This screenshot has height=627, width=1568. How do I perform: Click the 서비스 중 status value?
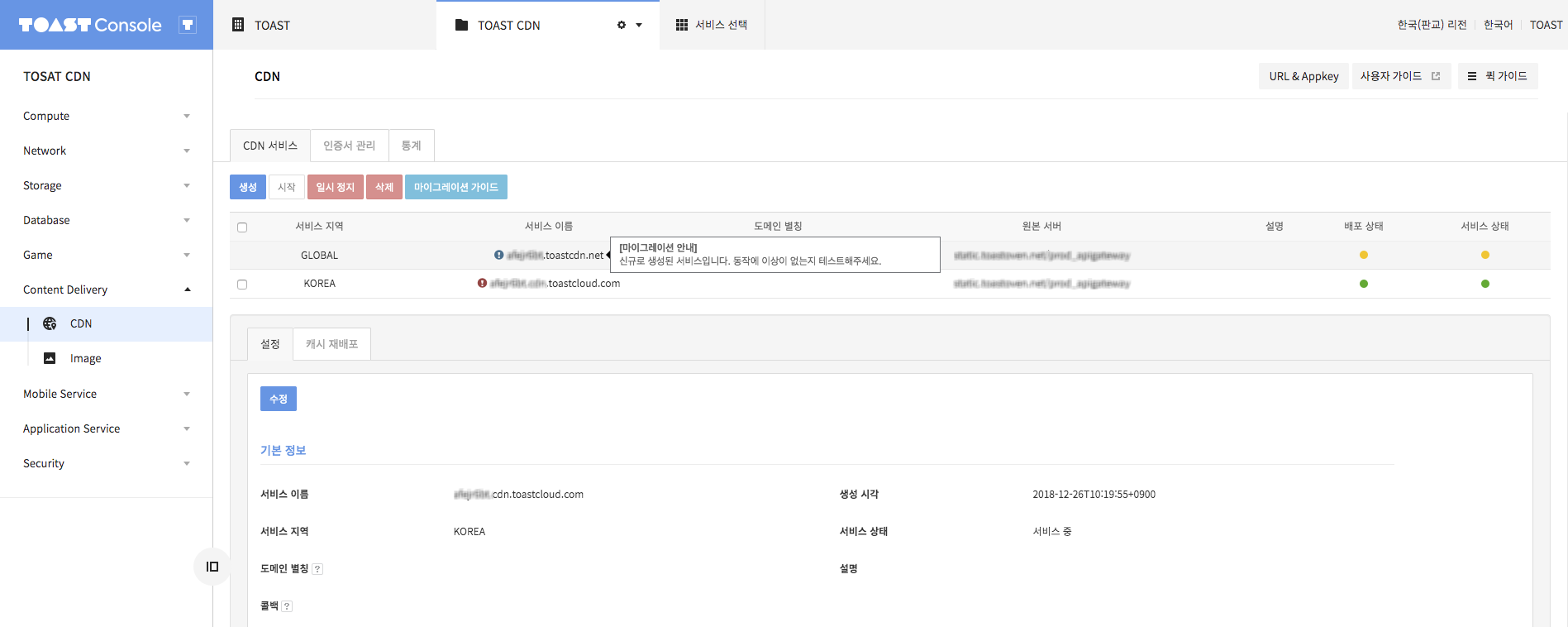pyautogui.click(x=1052, y=531)
